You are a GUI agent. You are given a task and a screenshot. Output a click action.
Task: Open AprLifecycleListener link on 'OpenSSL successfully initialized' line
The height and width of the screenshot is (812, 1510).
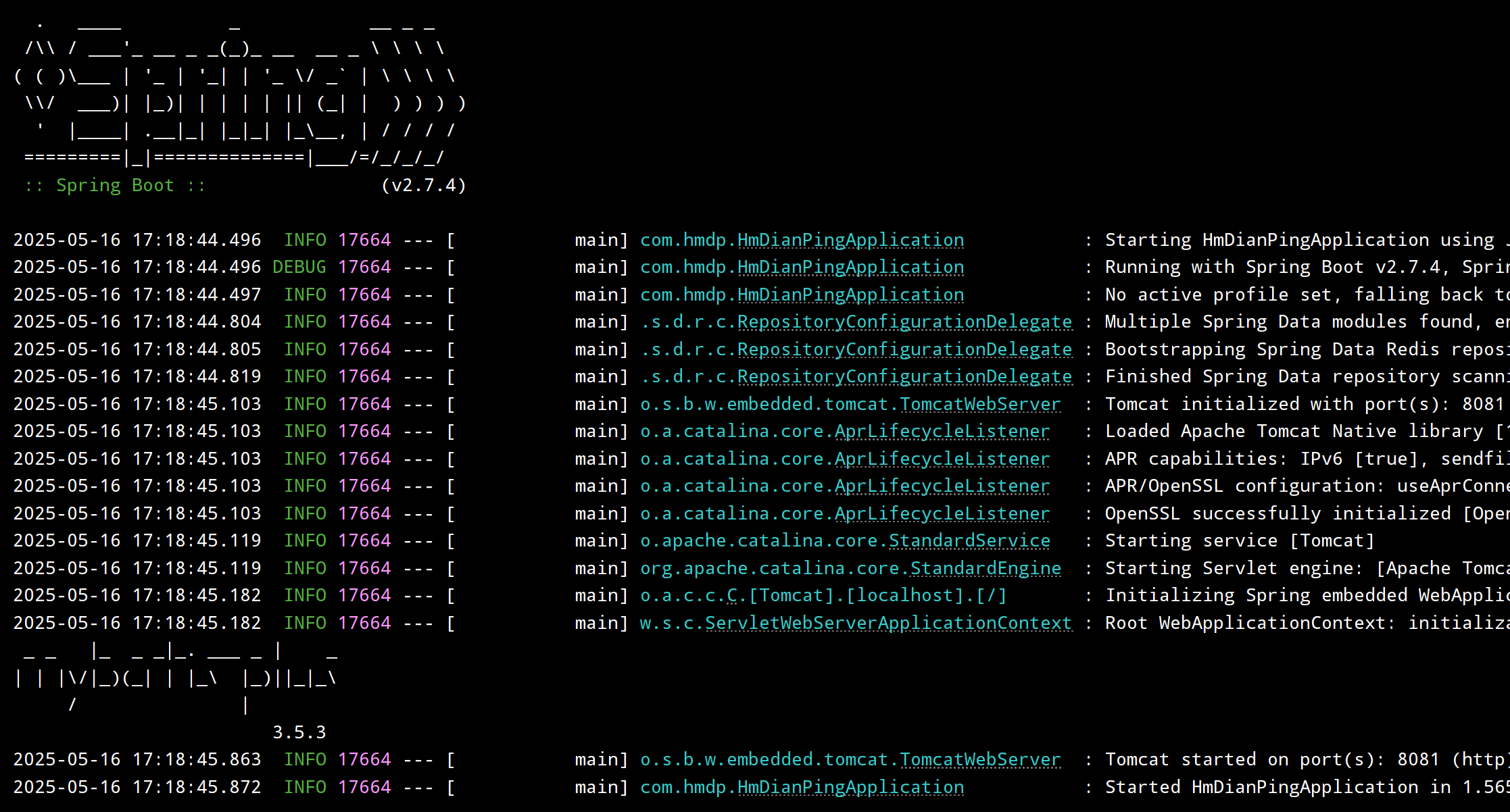point(942,514)
